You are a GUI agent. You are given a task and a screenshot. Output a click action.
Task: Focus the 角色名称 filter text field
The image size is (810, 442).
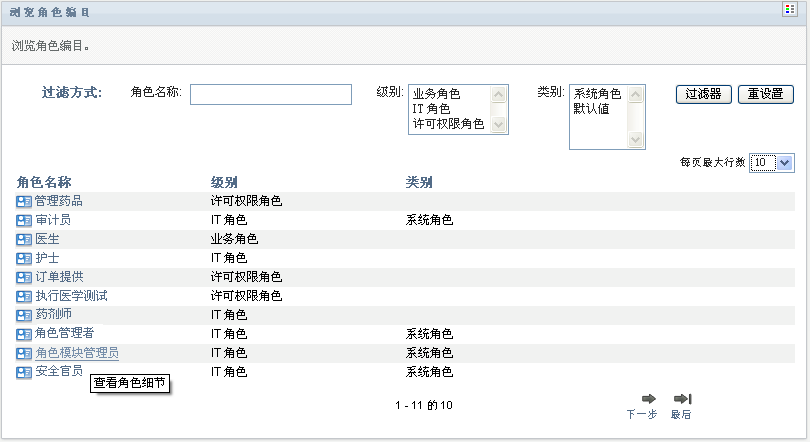[271, 94]
